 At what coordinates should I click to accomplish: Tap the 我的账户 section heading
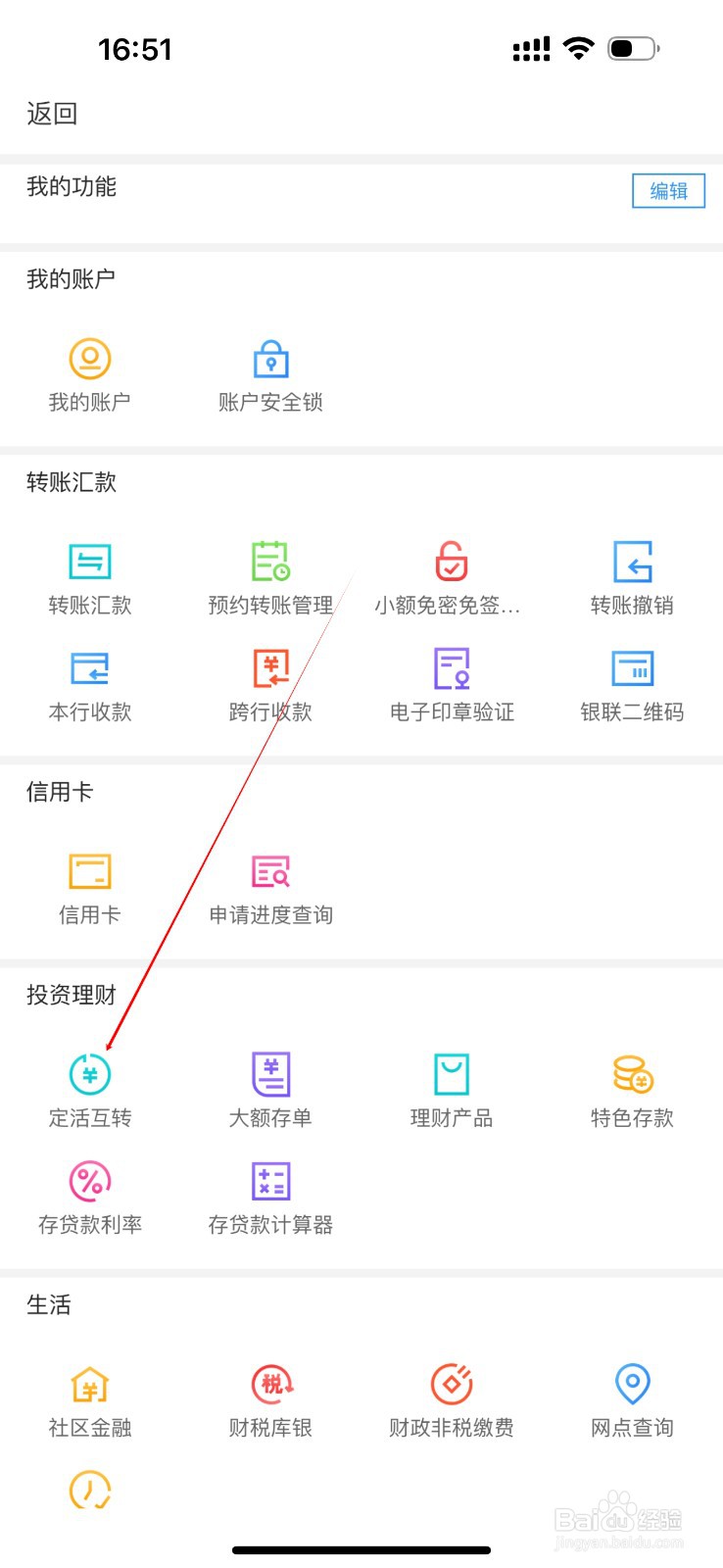(x=72, y=279)
